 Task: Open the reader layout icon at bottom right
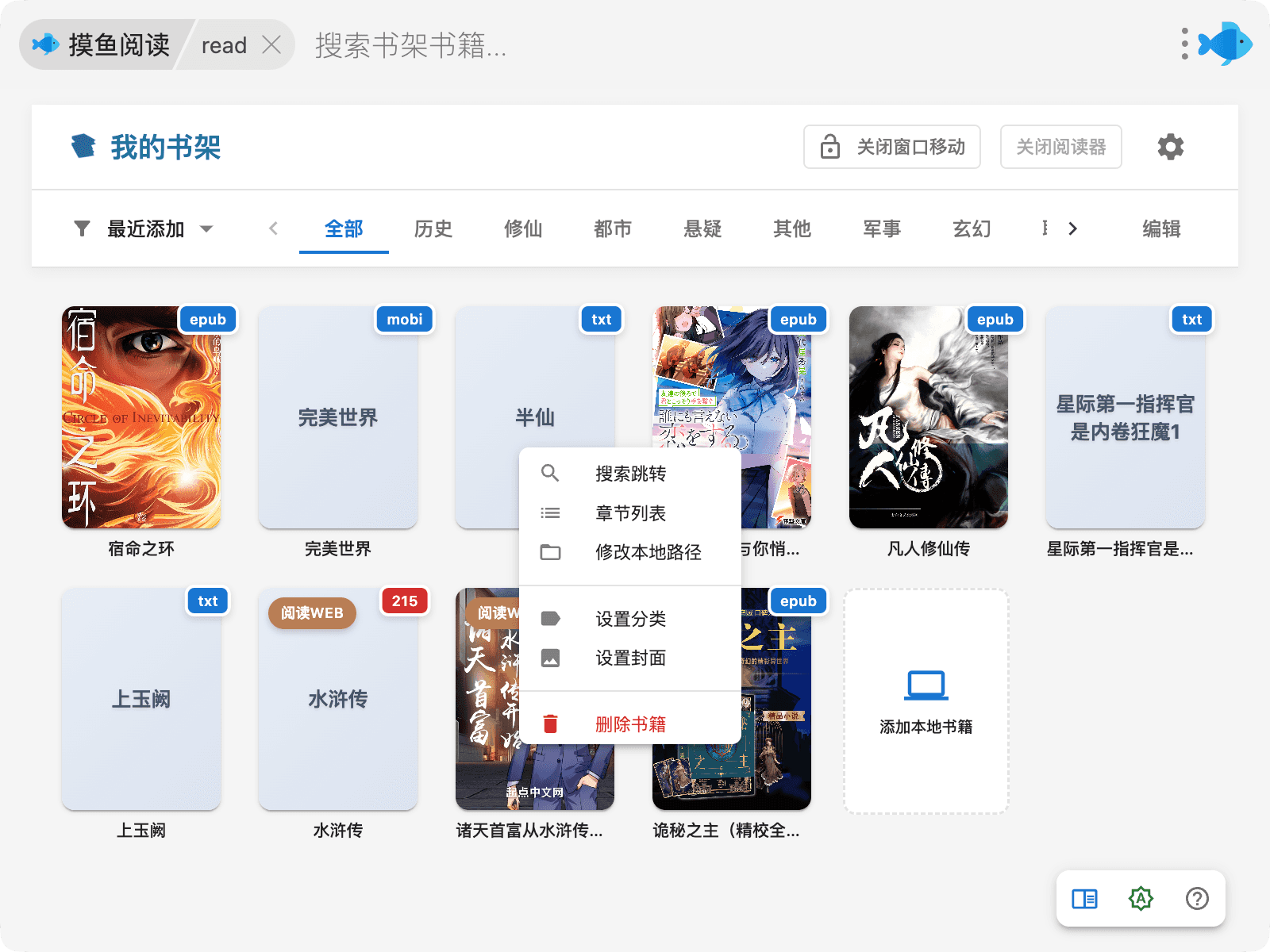pyautogui.click(x=1084, y=899)
